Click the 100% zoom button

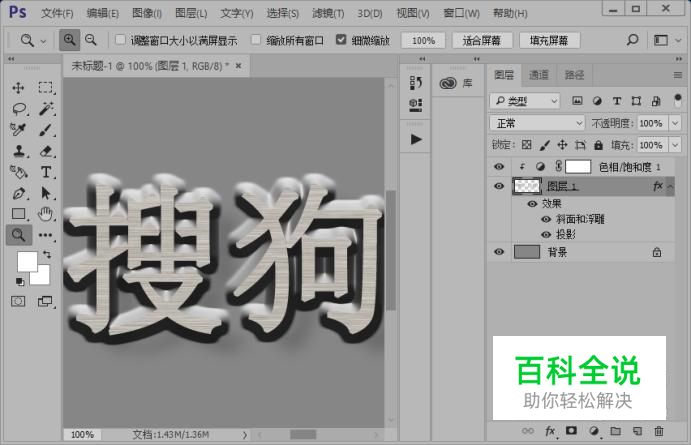point(423,41)
